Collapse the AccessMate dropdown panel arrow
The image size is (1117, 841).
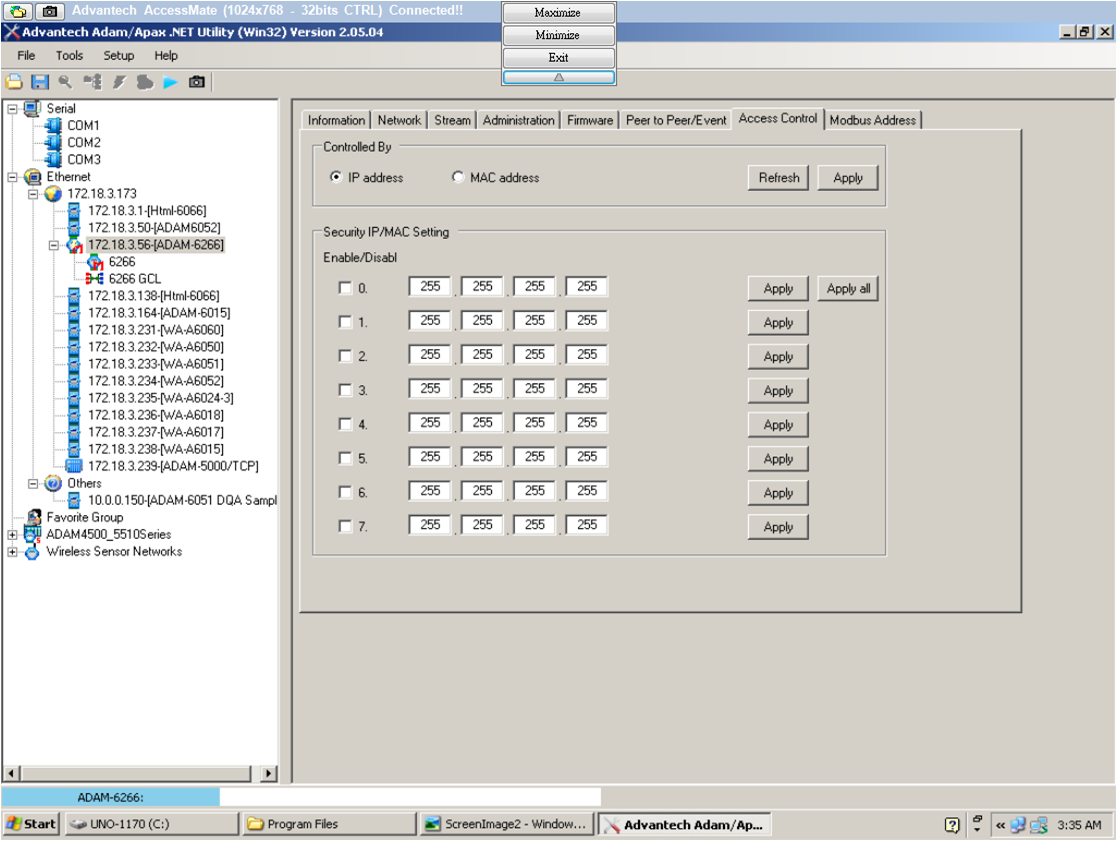coord(558,77)
